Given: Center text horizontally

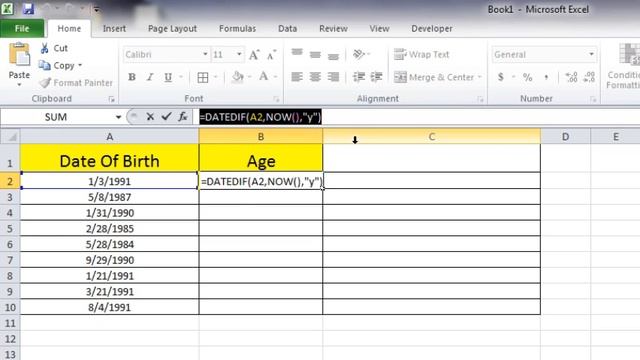Looking at the screenshot, I should pyautogui.click(x=315, y=77).
